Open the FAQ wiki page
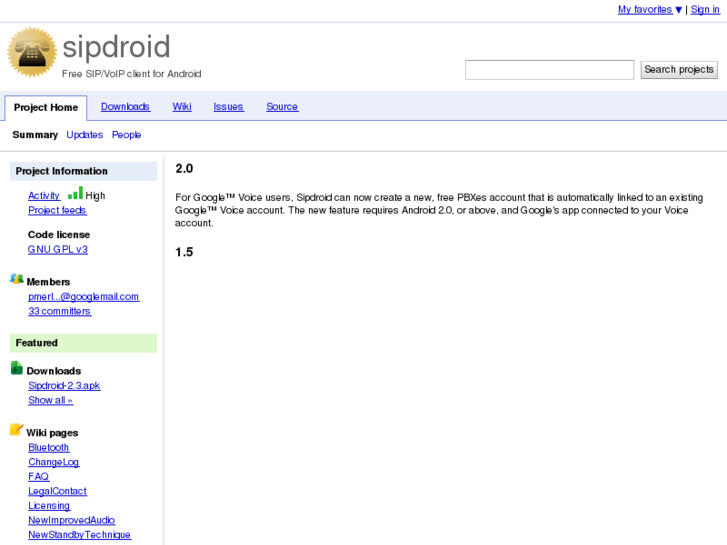727x545 pixels. 38,477
